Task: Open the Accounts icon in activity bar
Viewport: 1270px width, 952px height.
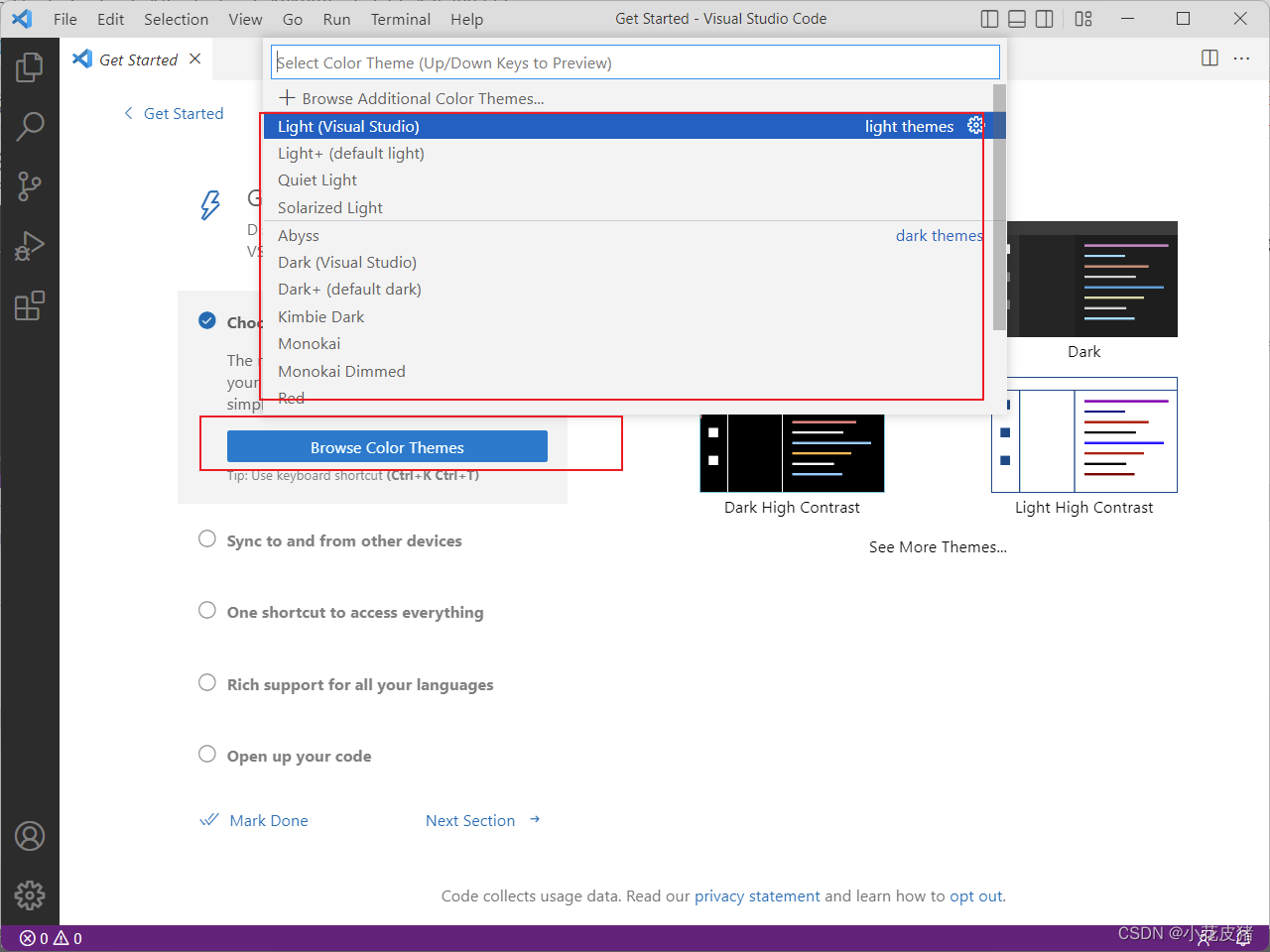Action: (x=30, y=836)
